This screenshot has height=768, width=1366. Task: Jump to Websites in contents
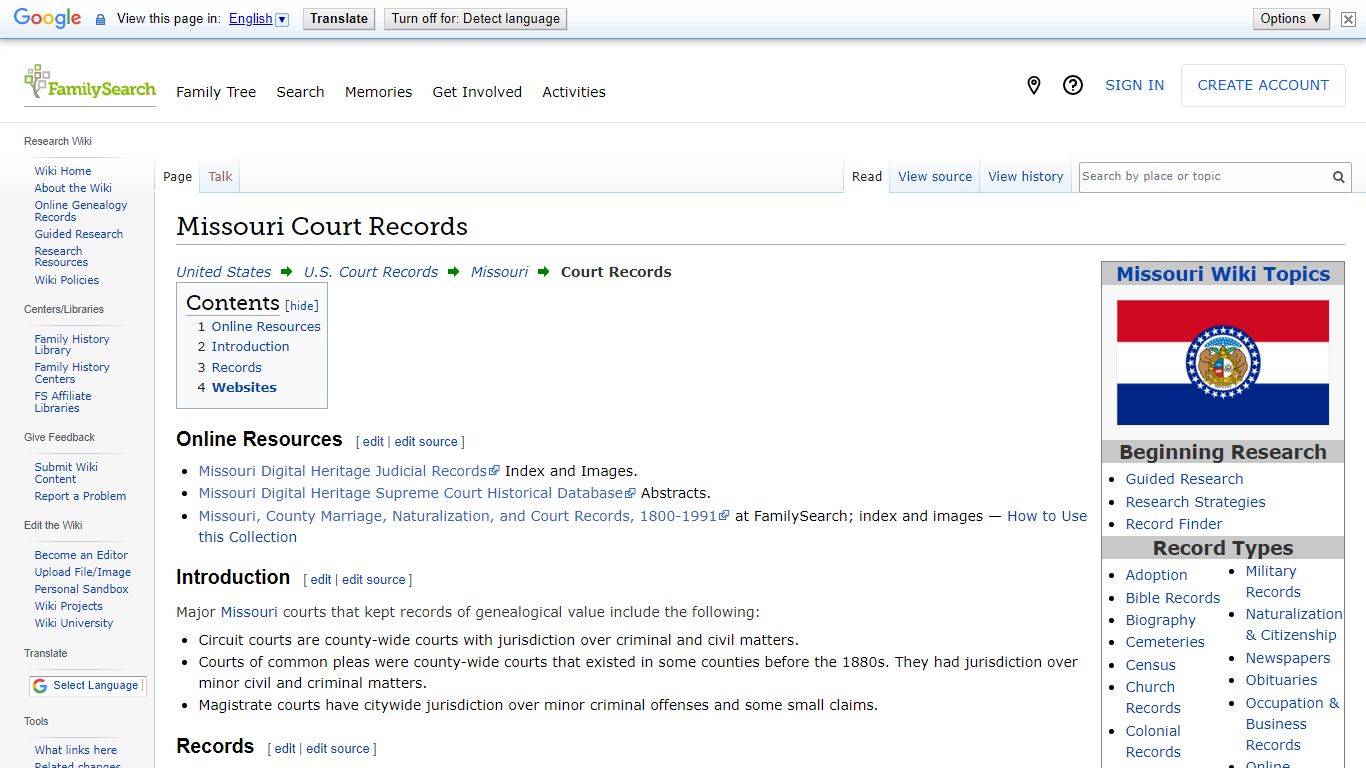tap(244, 388)
